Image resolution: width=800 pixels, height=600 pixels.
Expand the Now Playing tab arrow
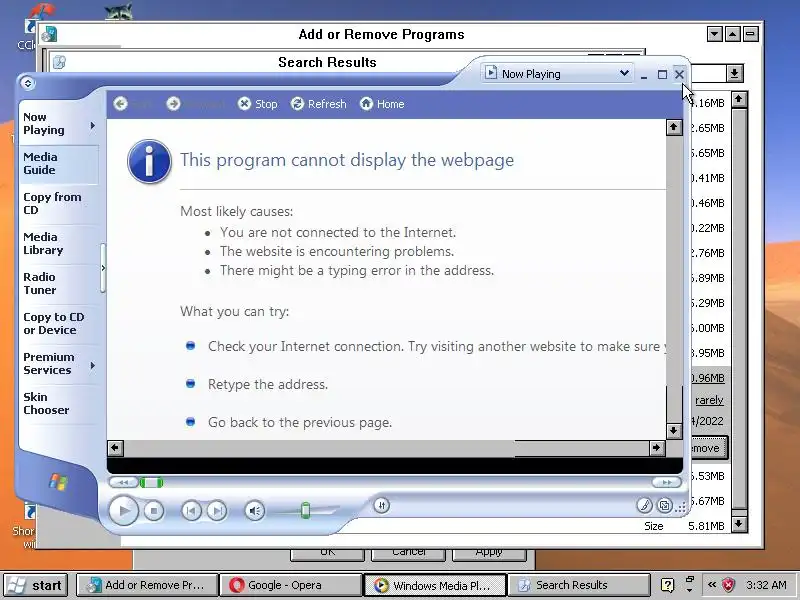(x=92, y=126)
